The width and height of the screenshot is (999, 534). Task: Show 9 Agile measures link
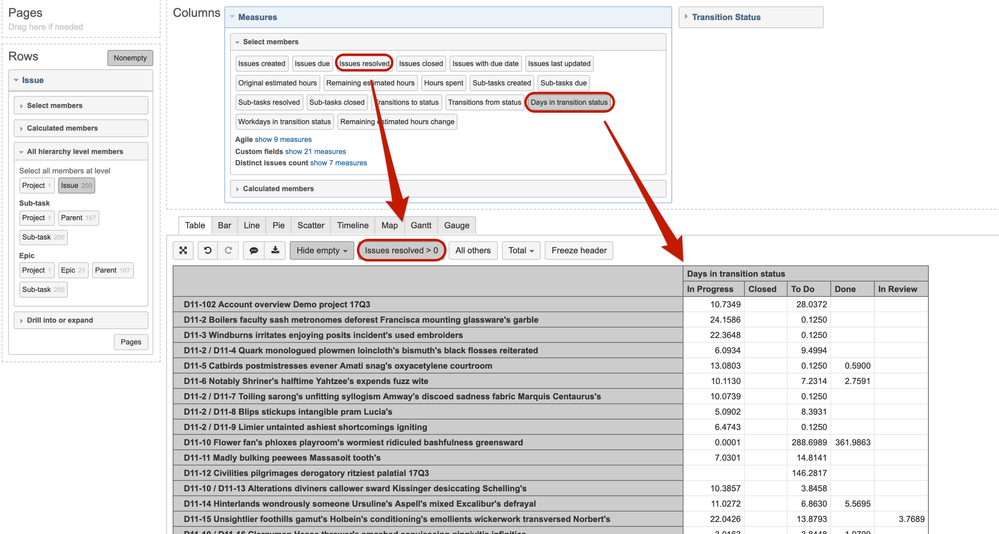[x=284, y=140]
